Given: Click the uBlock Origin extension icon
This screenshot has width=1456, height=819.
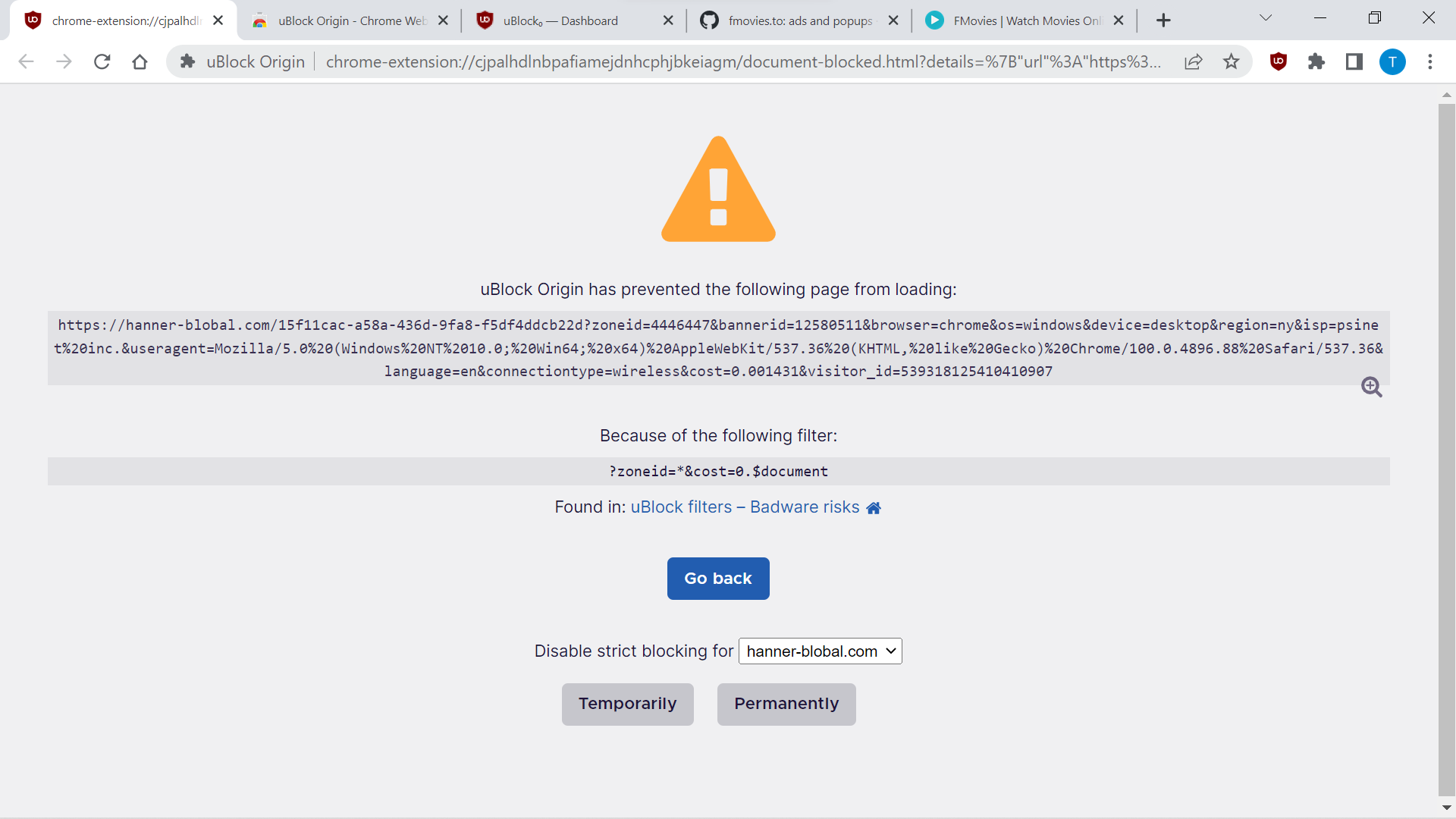Looking at the screenshot, I should (x=1279, y=61).
